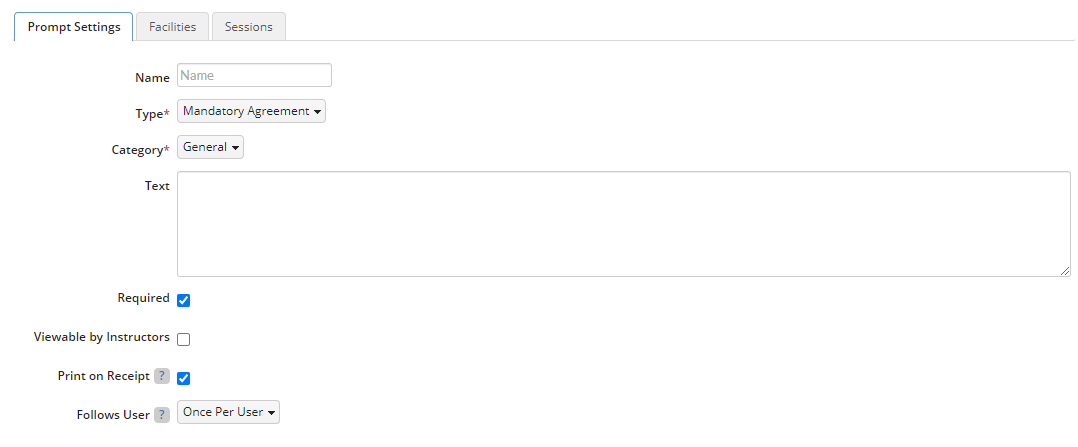Click the Required label text
The height and width of the screenshot is (447, 1078).
[144, 298]
